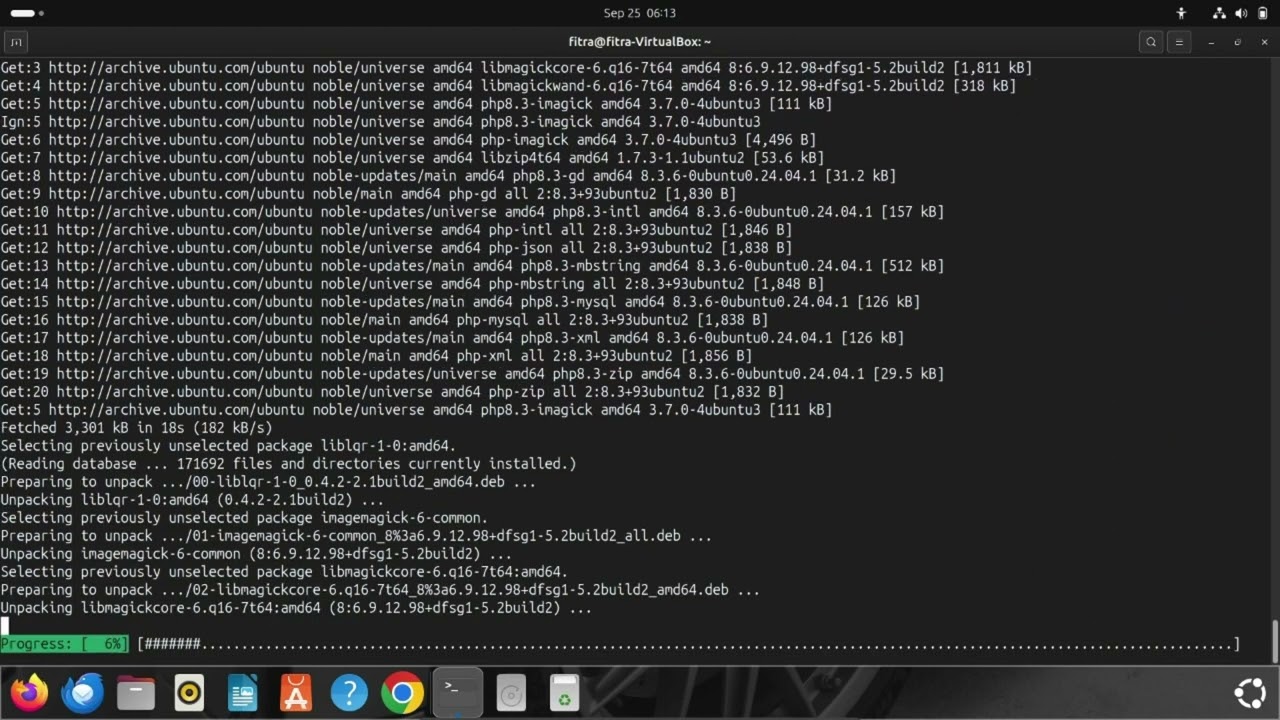Viewport: 1280px width, 720px height.
Task: Click the Get:7 libzip4t64 line
Action: click(x=412, y=158)
